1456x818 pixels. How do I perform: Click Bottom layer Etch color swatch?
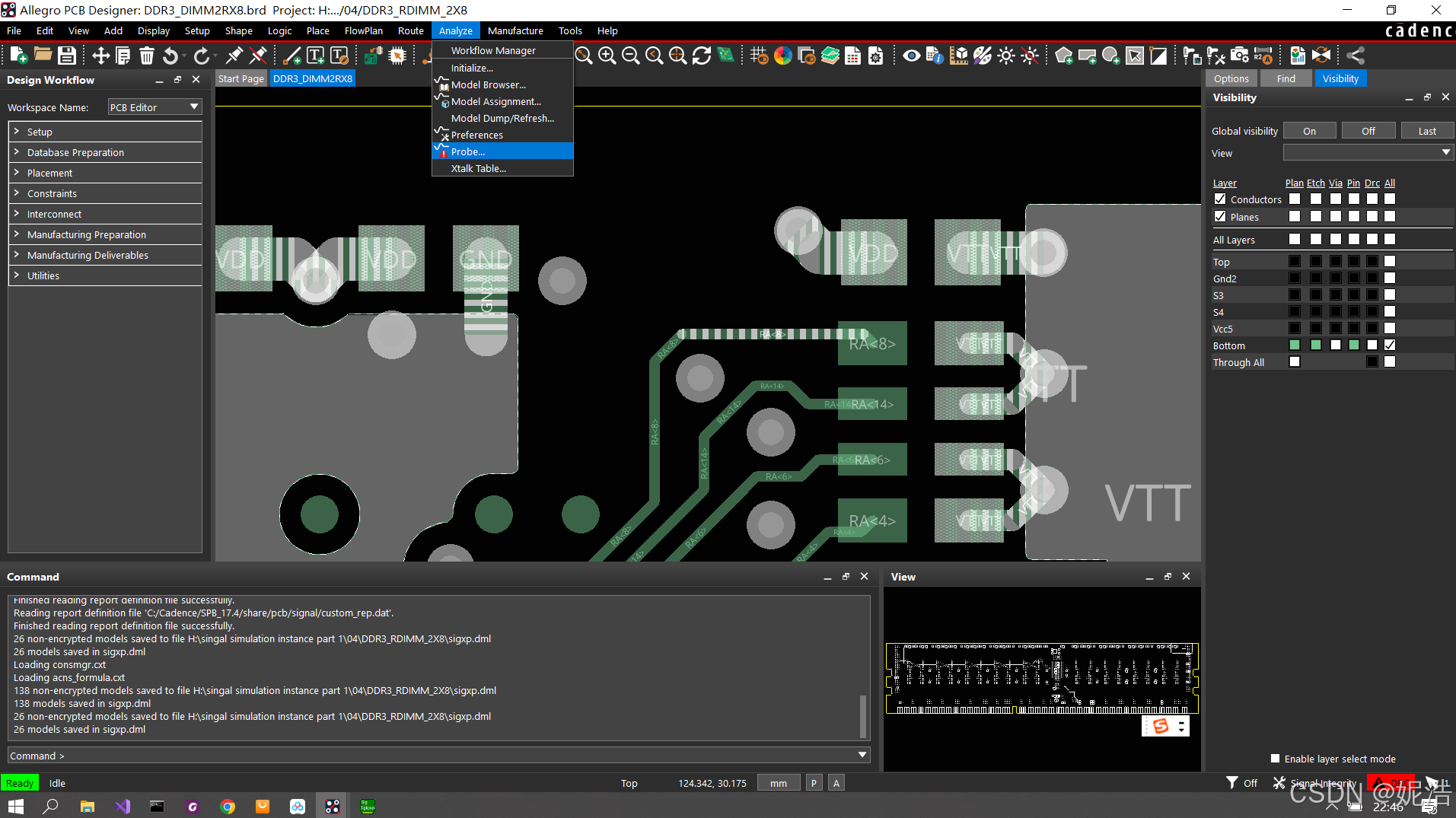(1316, 345)
